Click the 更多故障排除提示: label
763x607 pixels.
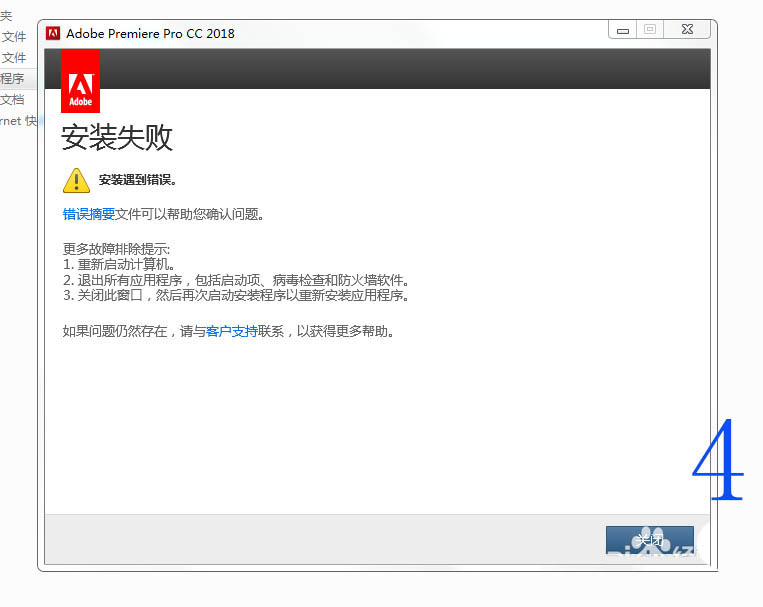[116, 249]
